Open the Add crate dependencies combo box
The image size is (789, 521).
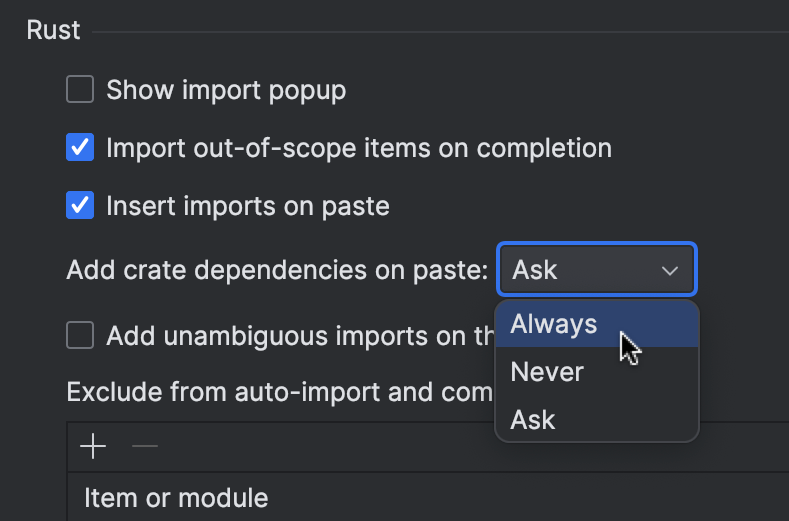[x=595, y=270]
